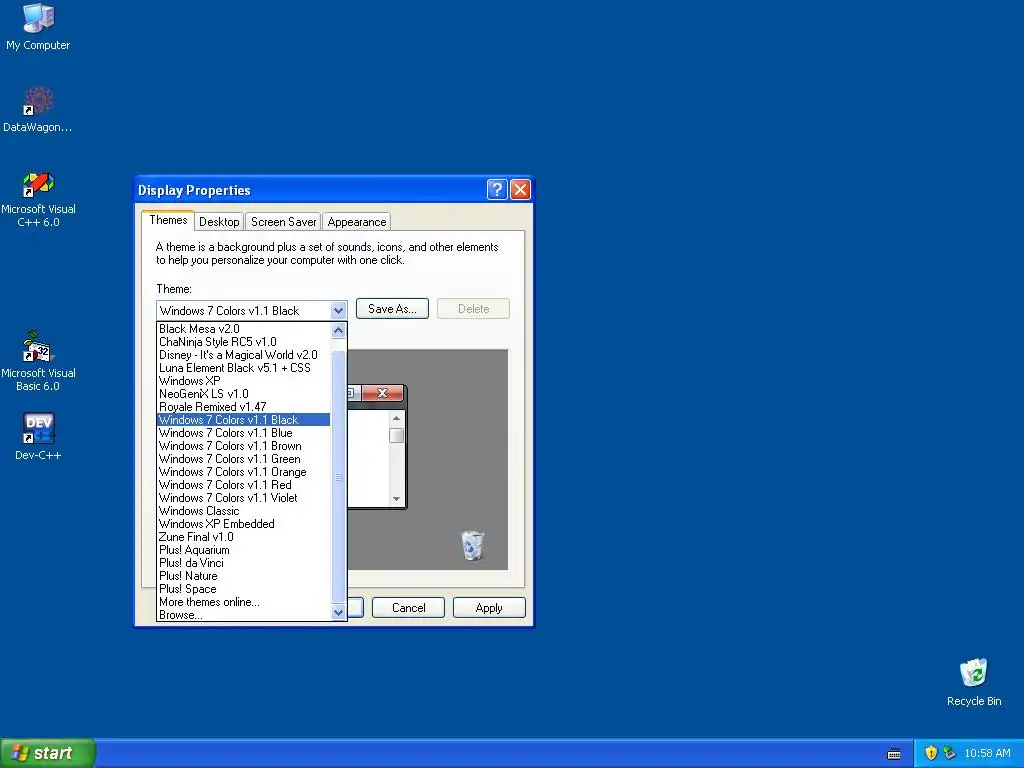The width and height of the screenshot is (1024, 768).
Task: Choose the Windows XP theme
Action: pos(244,381)
